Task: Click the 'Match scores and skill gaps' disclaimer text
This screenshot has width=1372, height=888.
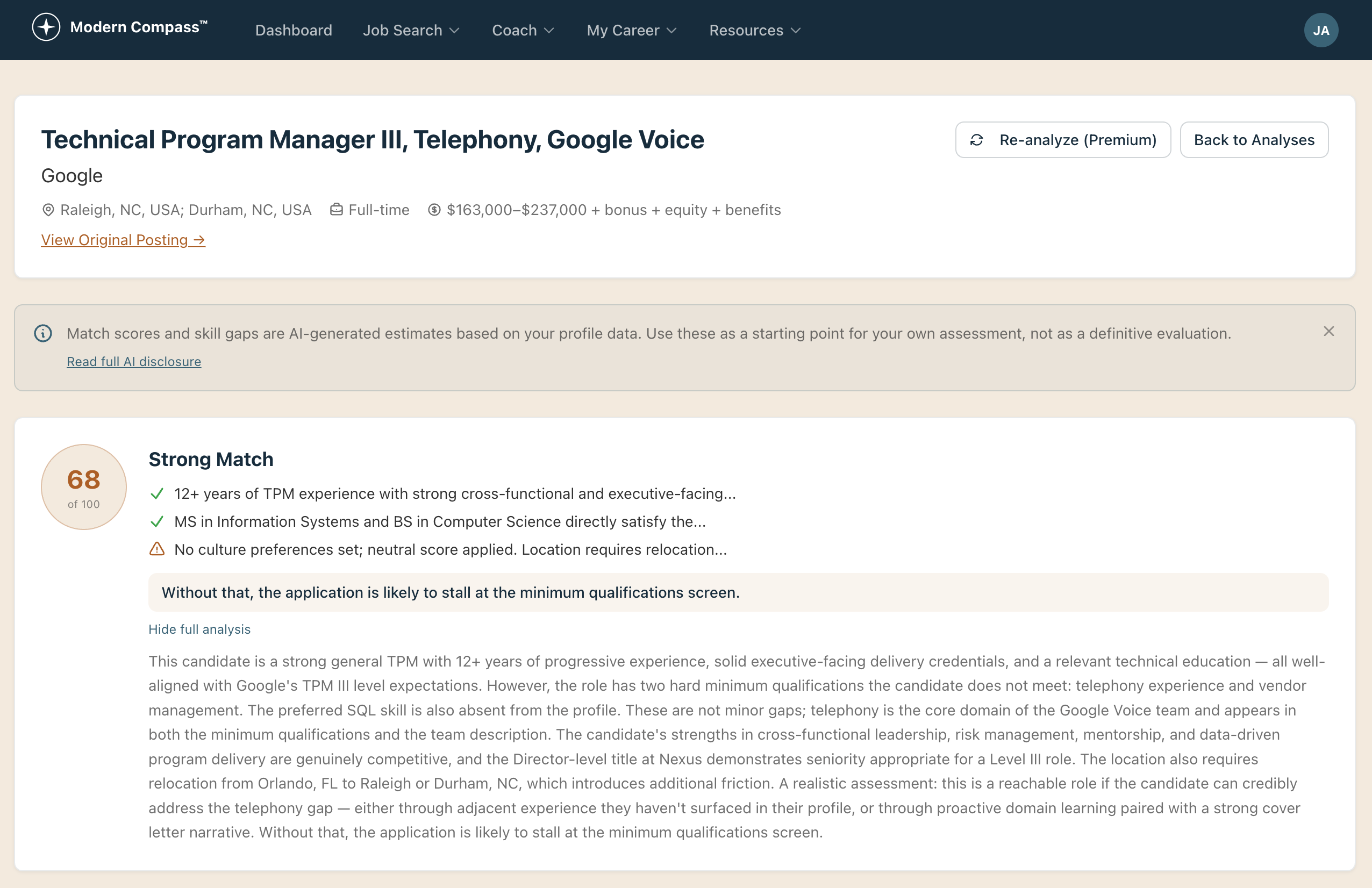Action: click(x=648, y=334)
